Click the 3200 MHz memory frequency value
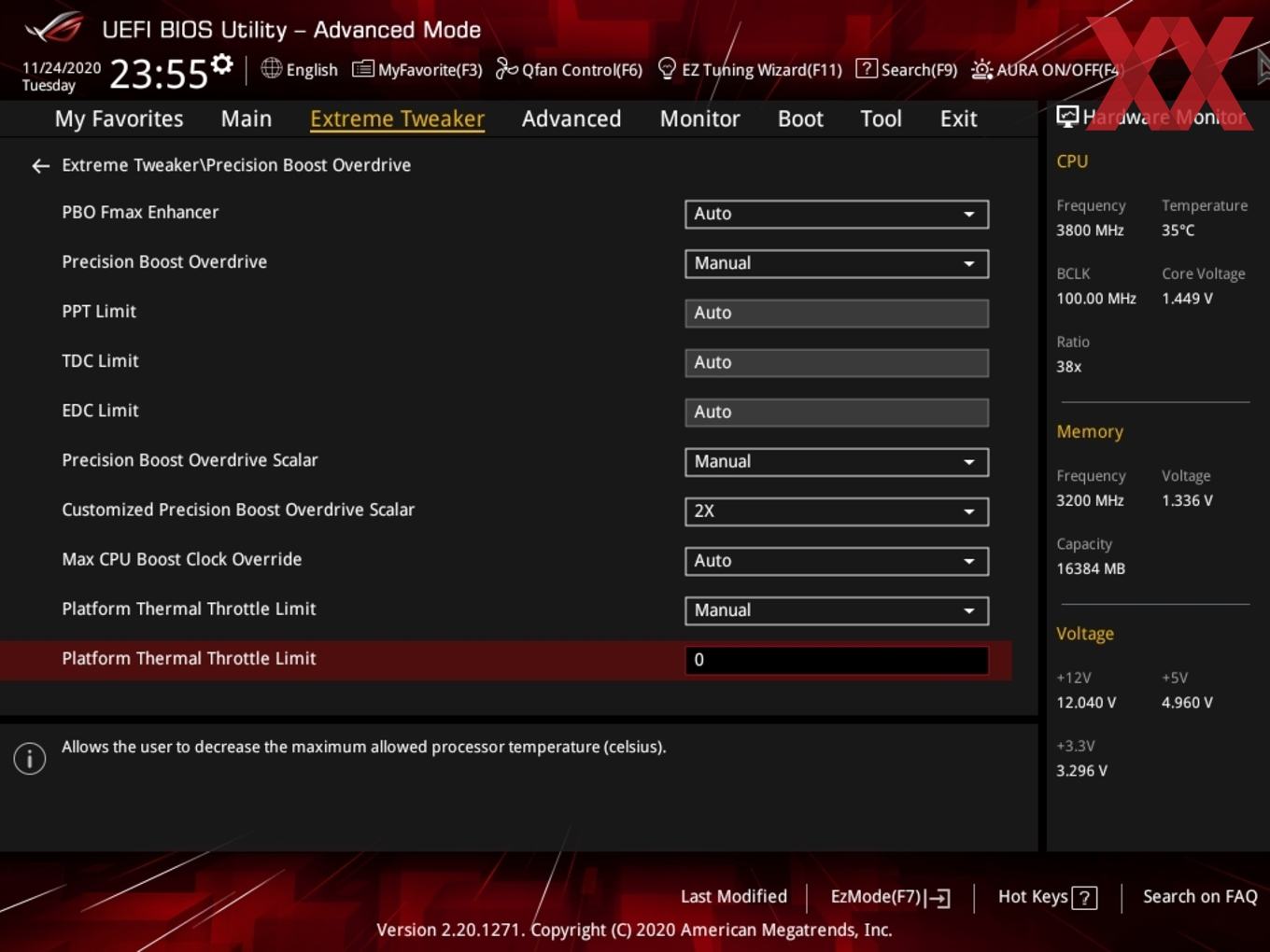The width and height of the screenshot is (1270, 952). click(x=1090, y=500)
